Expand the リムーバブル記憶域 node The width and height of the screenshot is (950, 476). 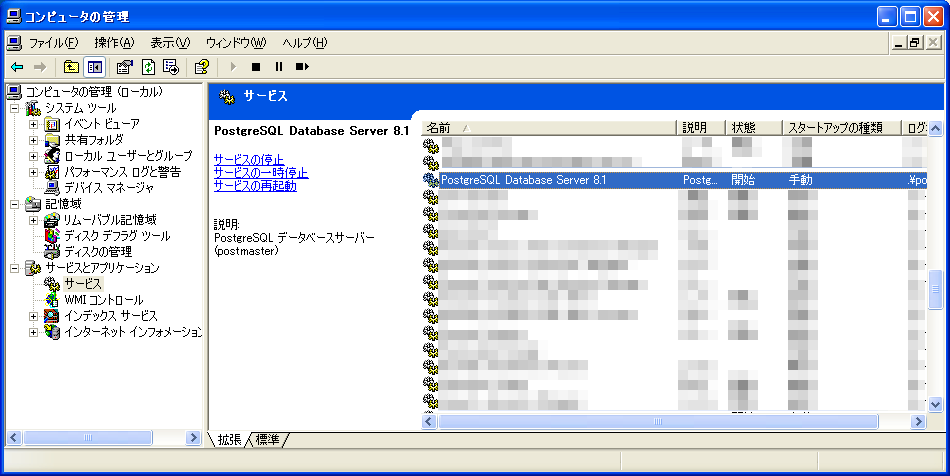34,220
